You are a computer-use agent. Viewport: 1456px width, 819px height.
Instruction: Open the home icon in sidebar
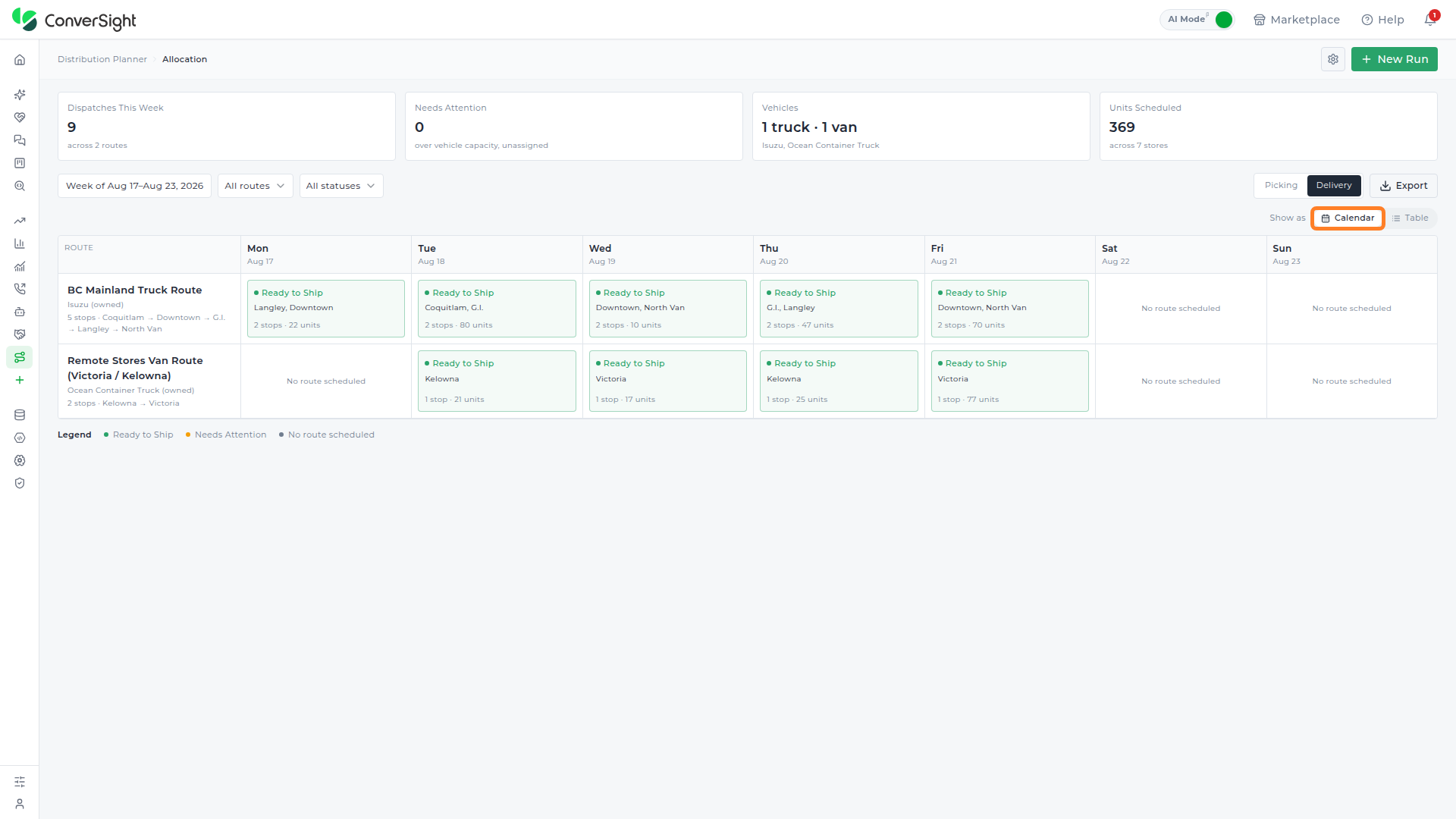pos(20,60)
